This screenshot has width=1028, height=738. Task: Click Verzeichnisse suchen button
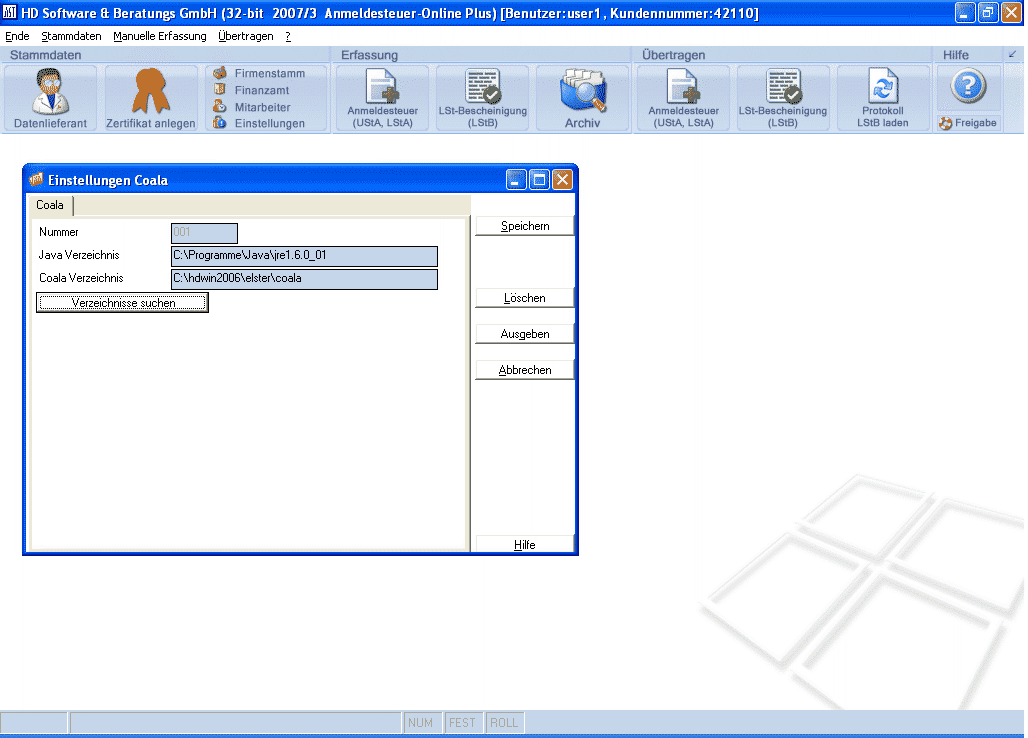tap(123, 303)
